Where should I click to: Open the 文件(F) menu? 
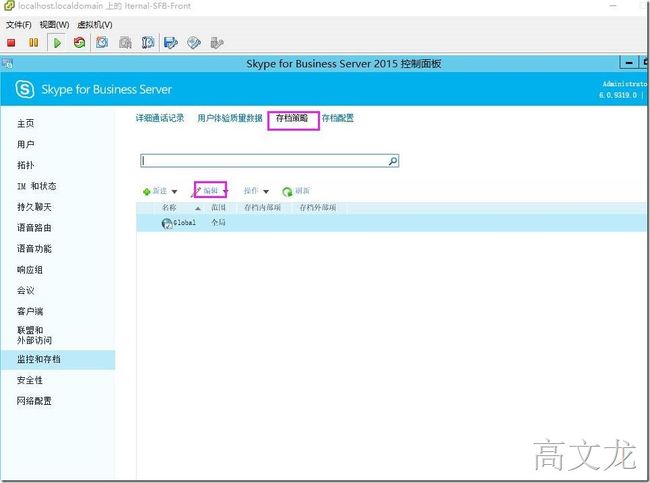click(19, 25)
